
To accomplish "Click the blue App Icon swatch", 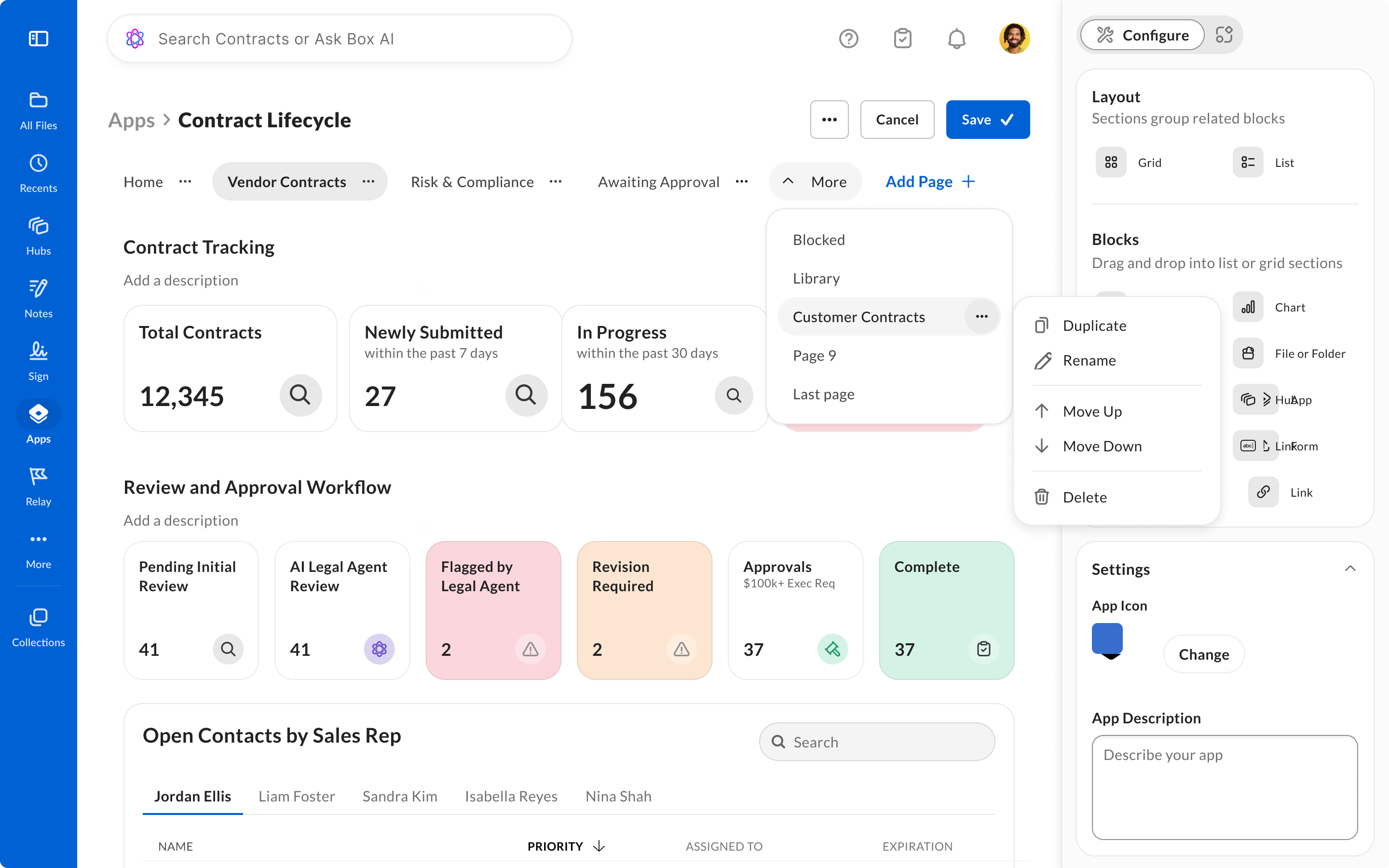I will 1106,639.
